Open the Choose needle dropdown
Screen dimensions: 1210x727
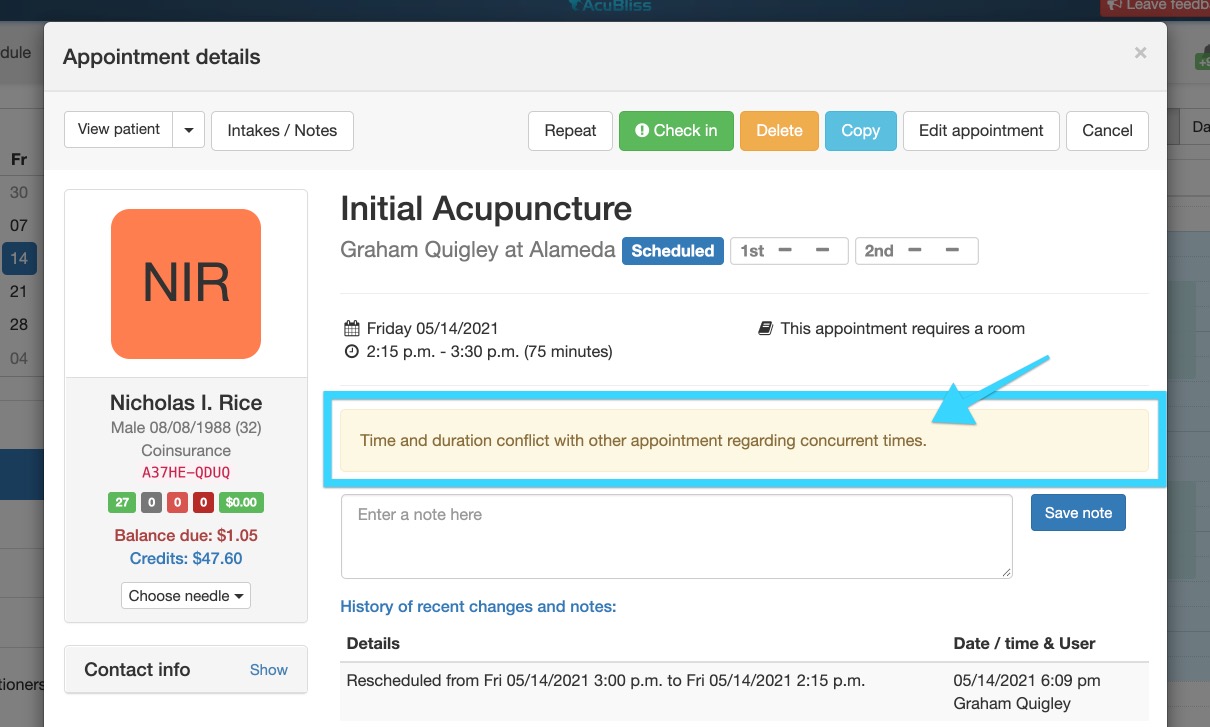click(x=186, y=596)
